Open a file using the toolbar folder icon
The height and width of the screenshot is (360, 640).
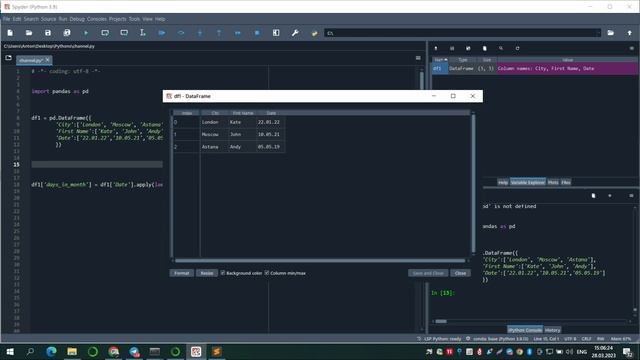(x=29, y=33)
